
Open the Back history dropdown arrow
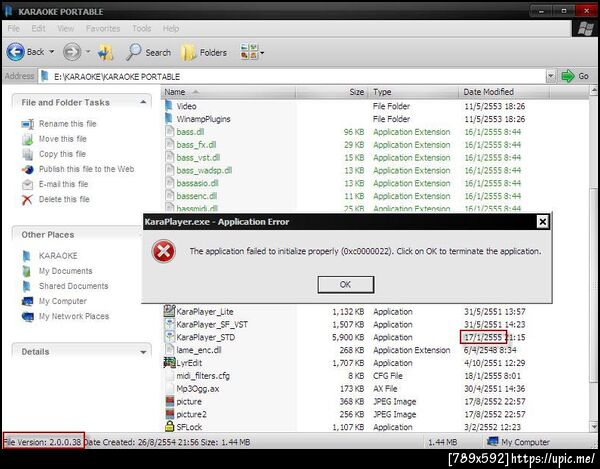52,52
